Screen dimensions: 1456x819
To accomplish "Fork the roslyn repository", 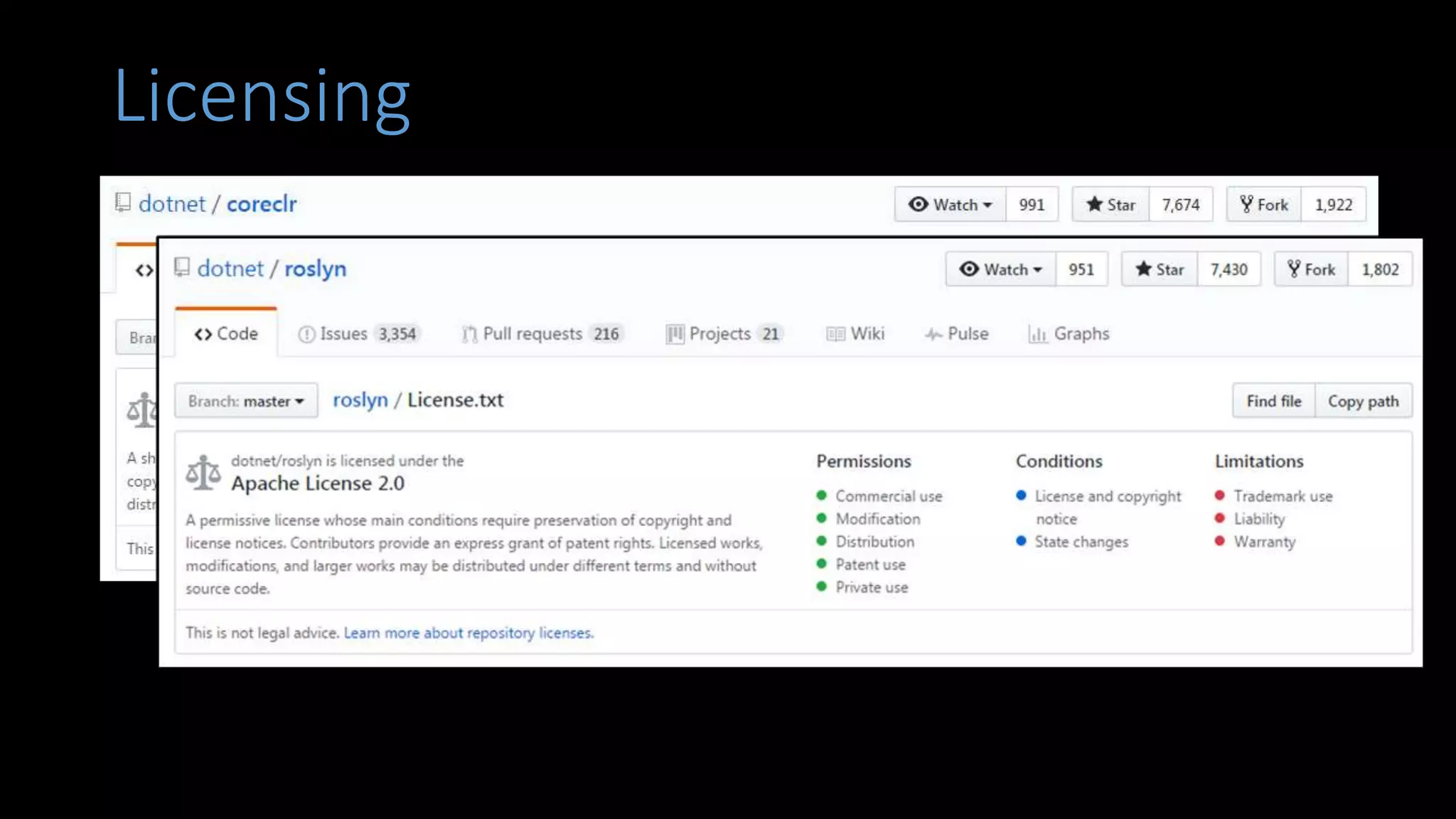I will pyautogui.click(x=1311, y=269).
